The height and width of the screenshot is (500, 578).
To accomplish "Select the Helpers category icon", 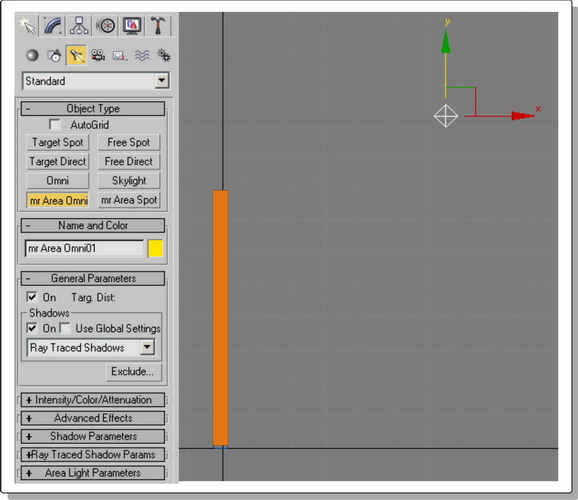I will coord(120,55).
